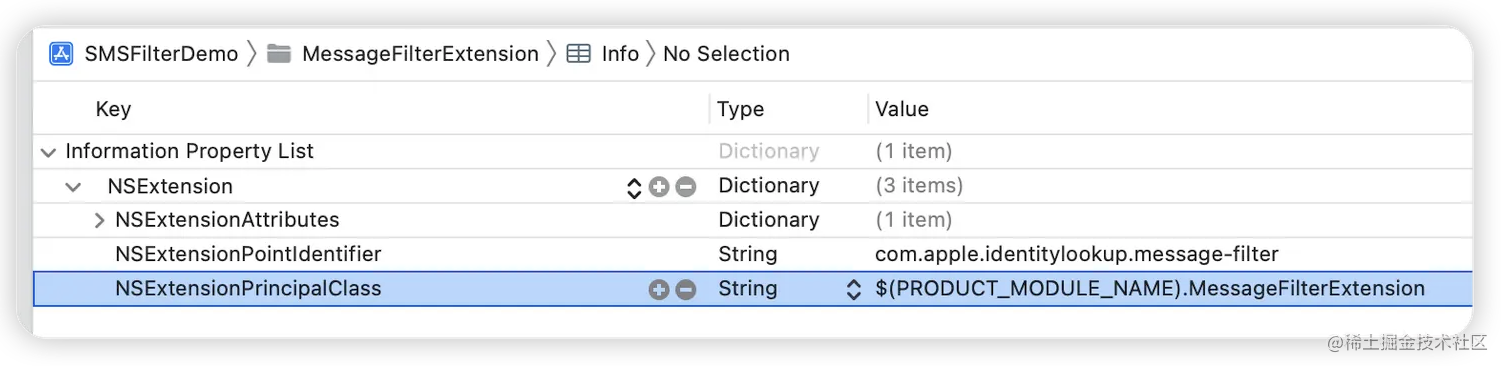This screenshot has width=1508, height=374.
Task: Click the com.apple.identitylookup.message-filter value
Action: (1077, 254)
